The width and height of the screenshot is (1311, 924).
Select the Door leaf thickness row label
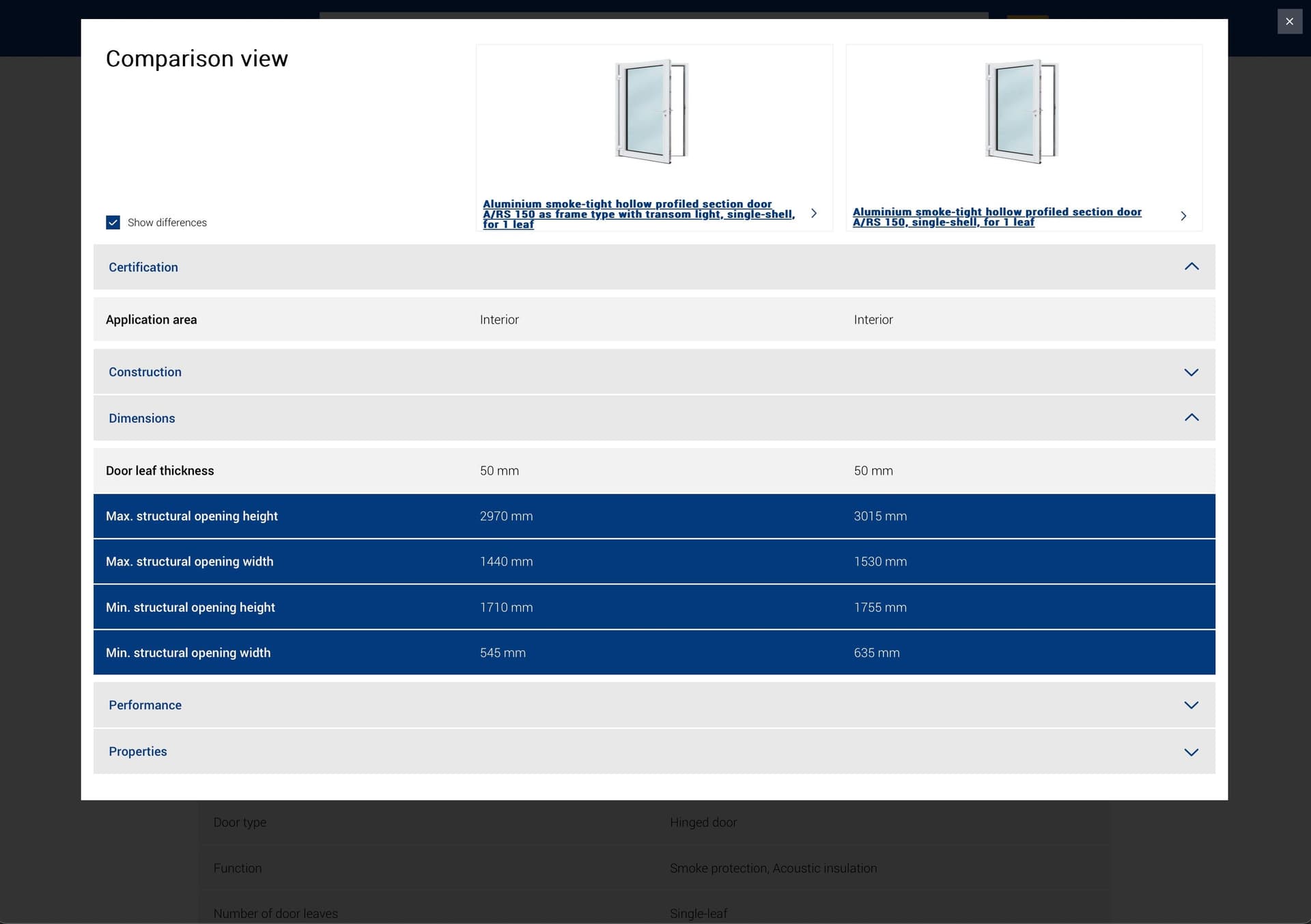(x=160, y=471)
